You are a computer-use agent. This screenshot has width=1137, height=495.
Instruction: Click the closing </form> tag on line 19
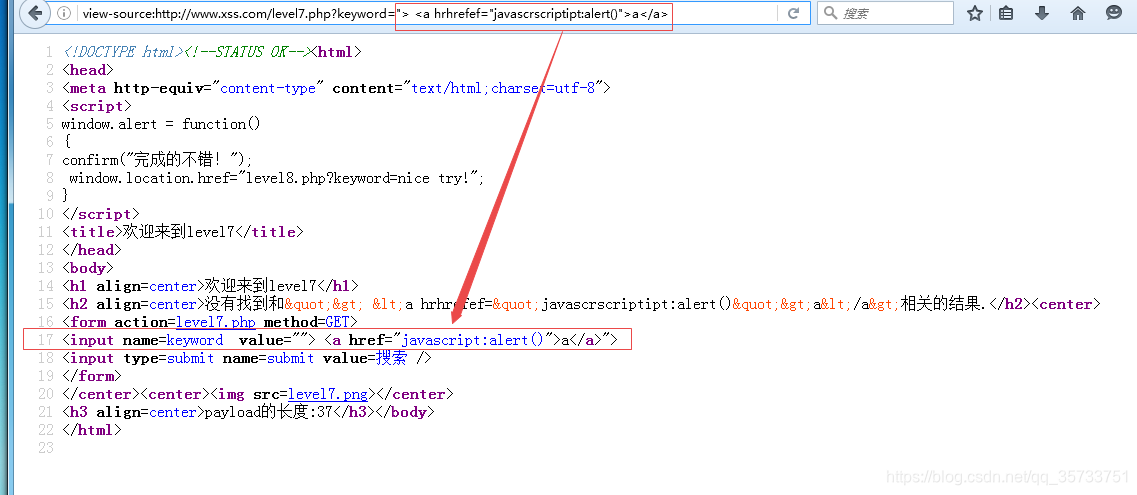pos(91,376)
